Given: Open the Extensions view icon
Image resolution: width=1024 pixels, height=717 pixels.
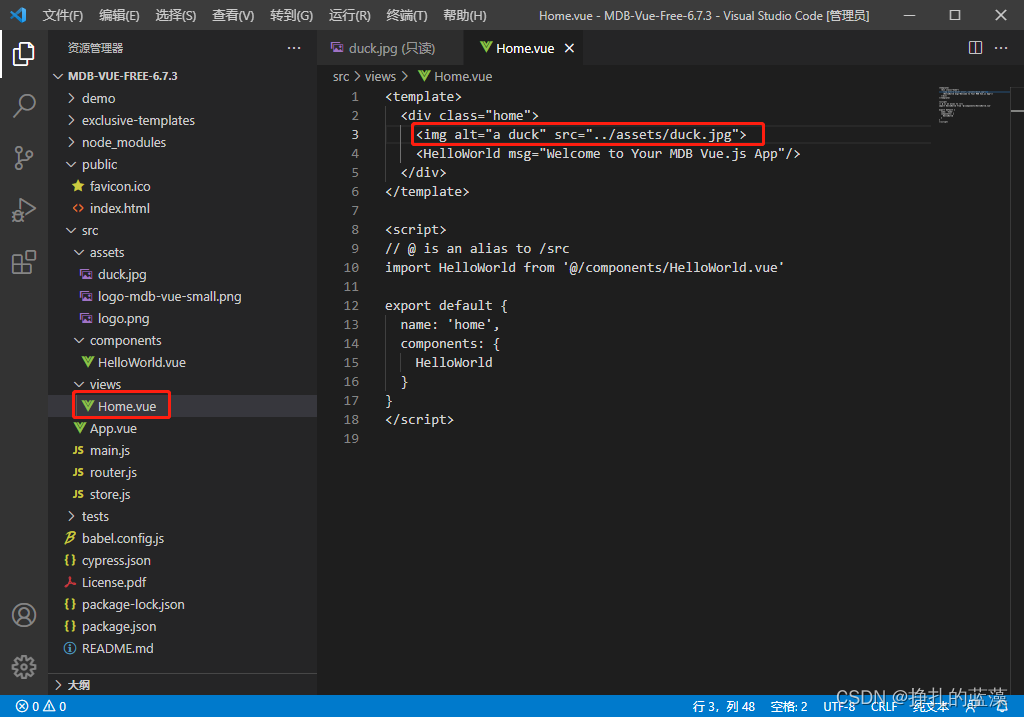Looking at the screenshot, I should 24,262.
